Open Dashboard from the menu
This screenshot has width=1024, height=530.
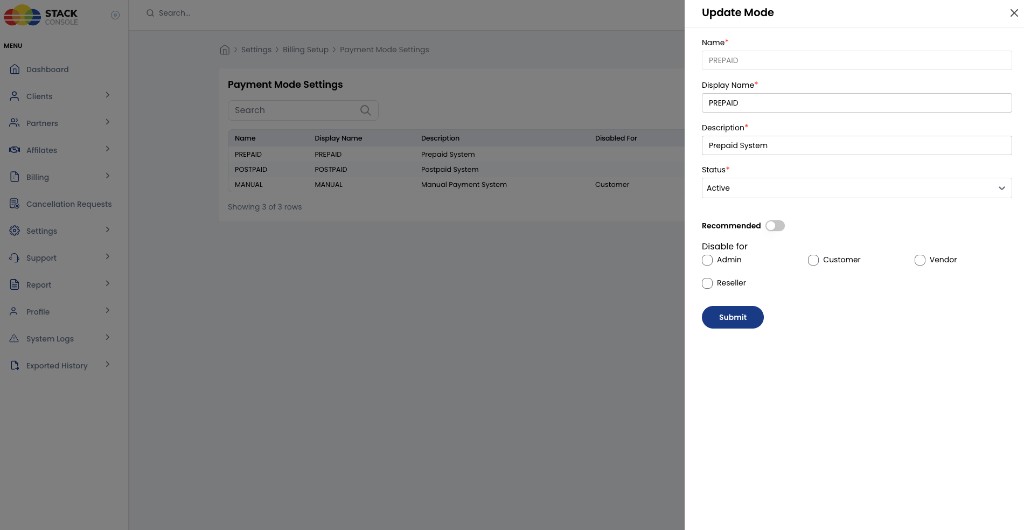coord(47,70)
